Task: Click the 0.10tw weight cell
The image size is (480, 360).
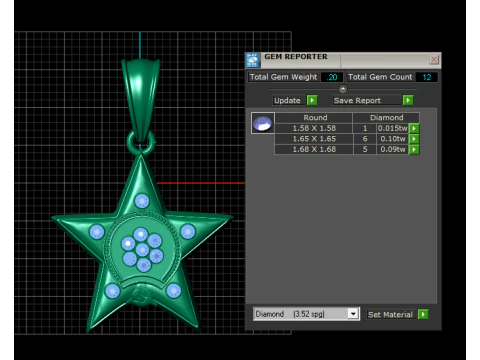Action: pos(392,139)
